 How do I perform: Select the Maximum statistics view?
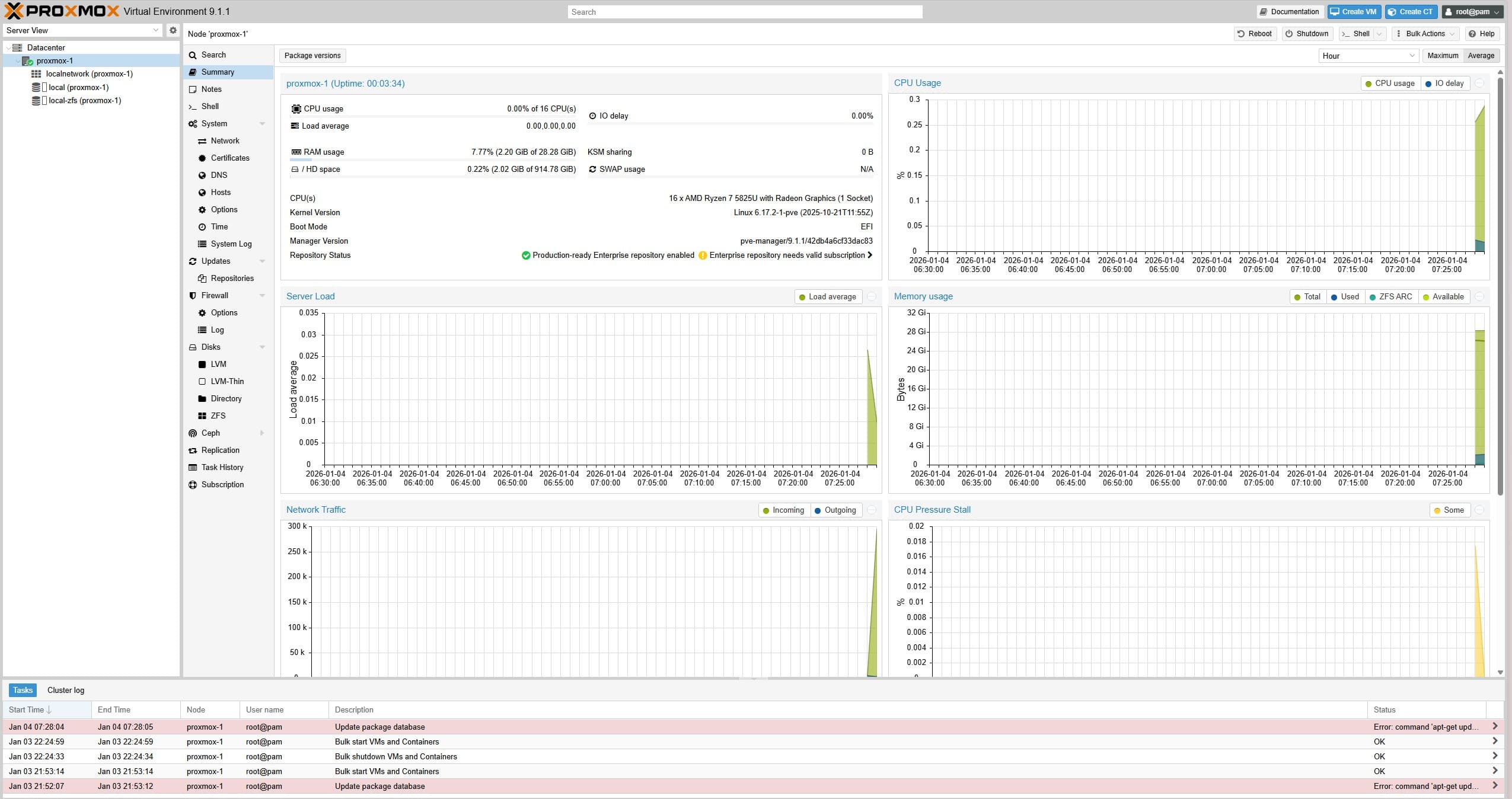coord(1441,55)
